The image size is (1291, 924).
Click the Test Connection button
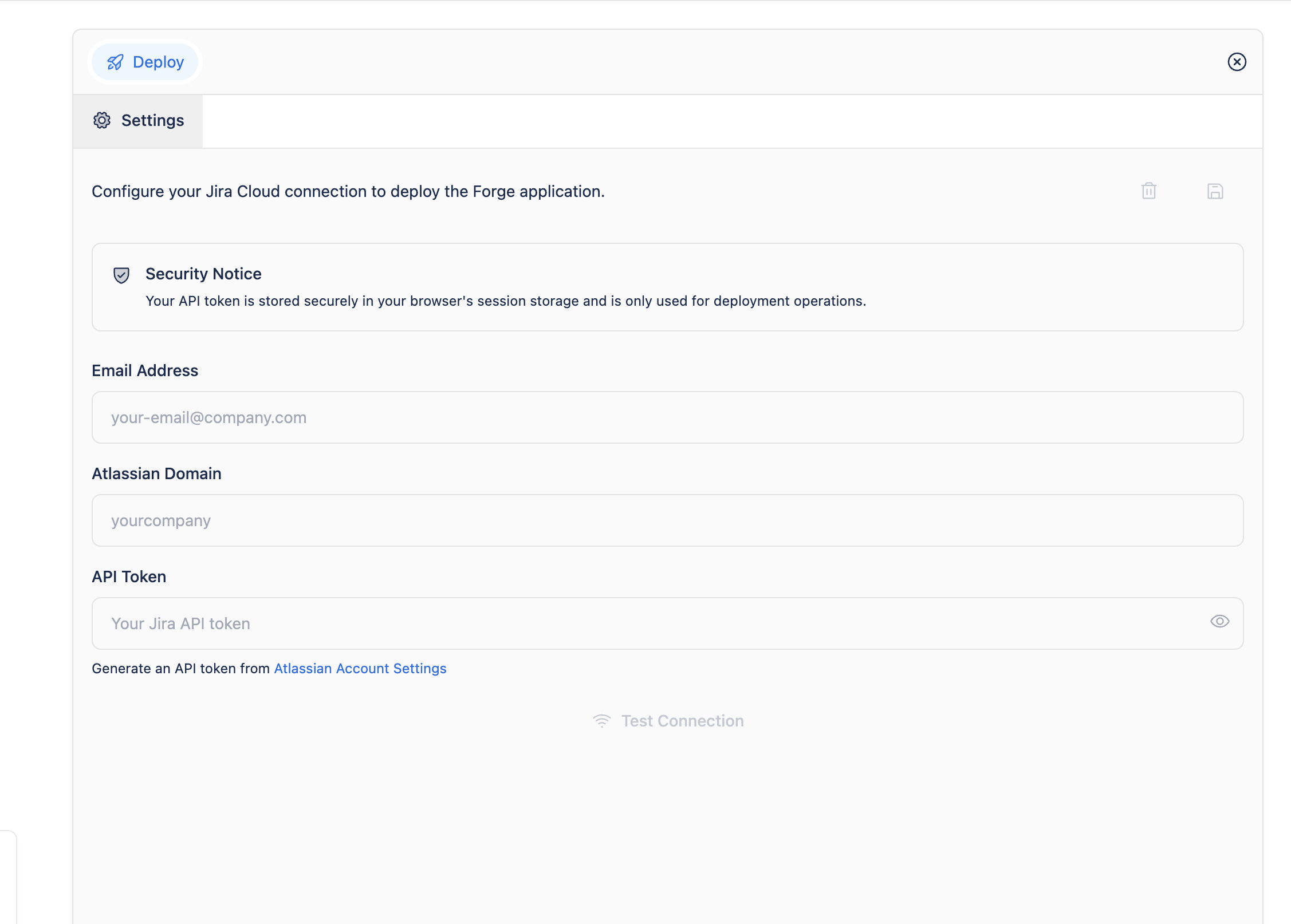(x=668, y=721)
